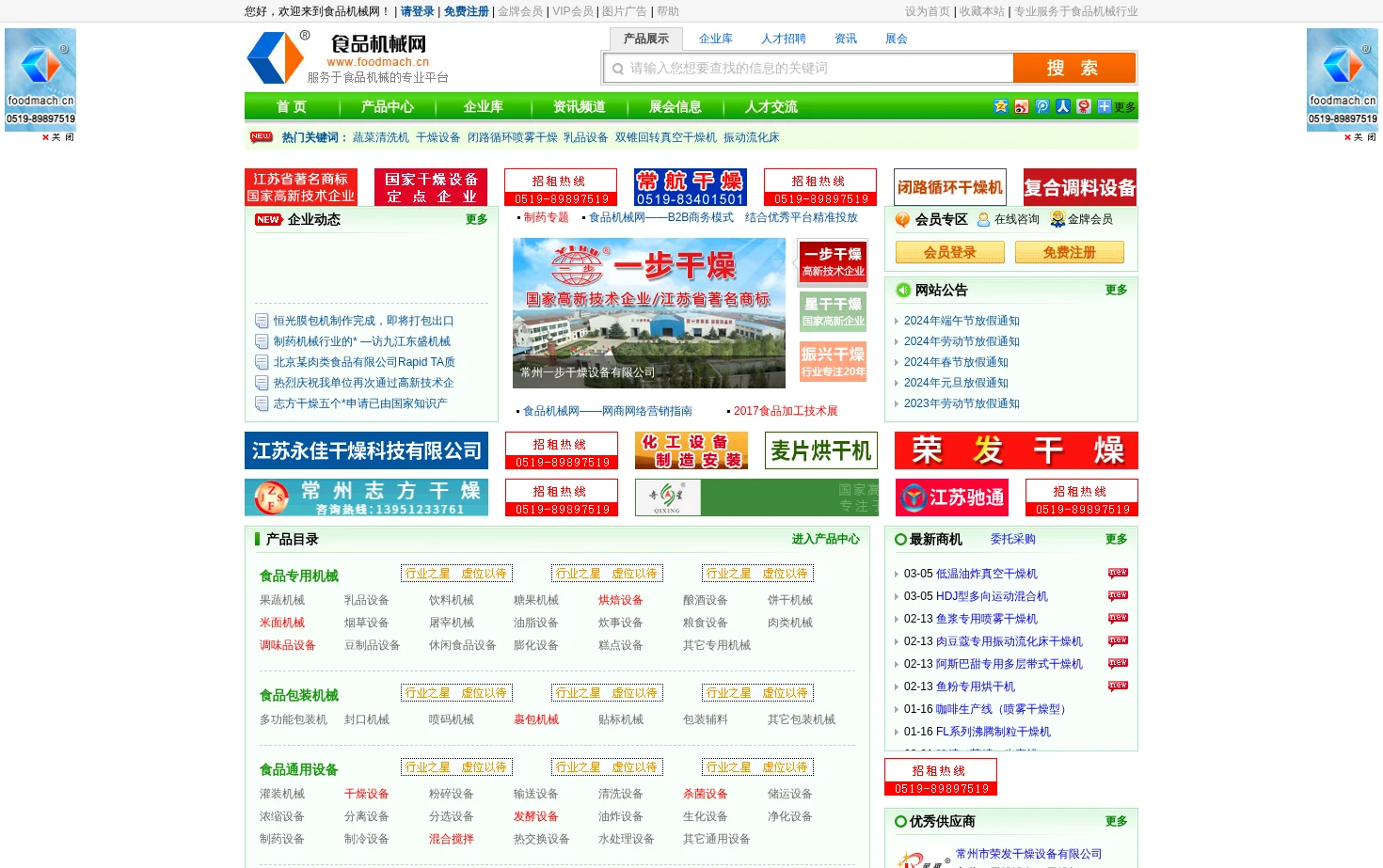Click the magnifier icon in search box
This screenshot has width=1383, height=868.
tap(618, 69)
